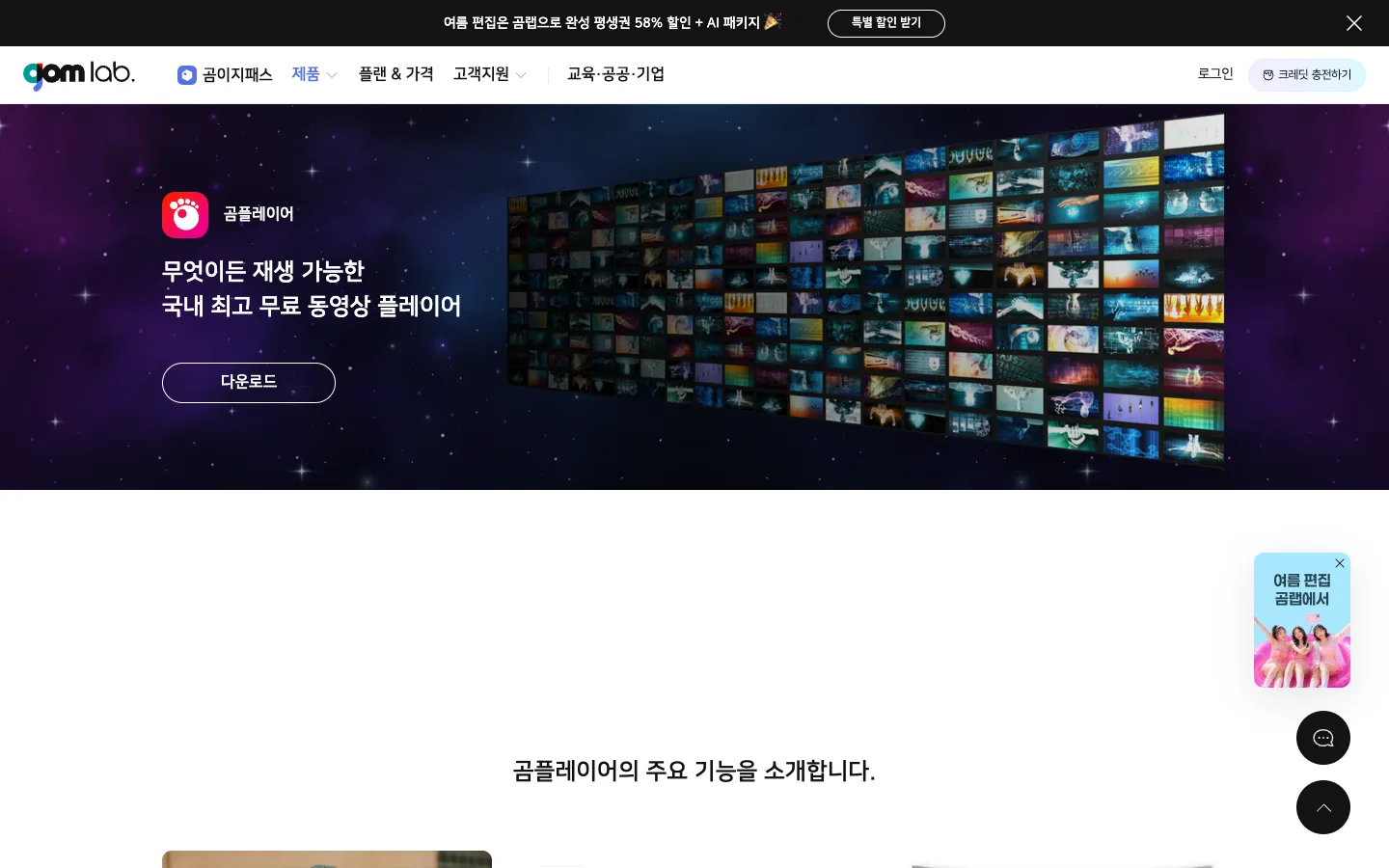Click the gom lab logo
The width and height of the screenshot is (1389, 868).
click(79, 74)
